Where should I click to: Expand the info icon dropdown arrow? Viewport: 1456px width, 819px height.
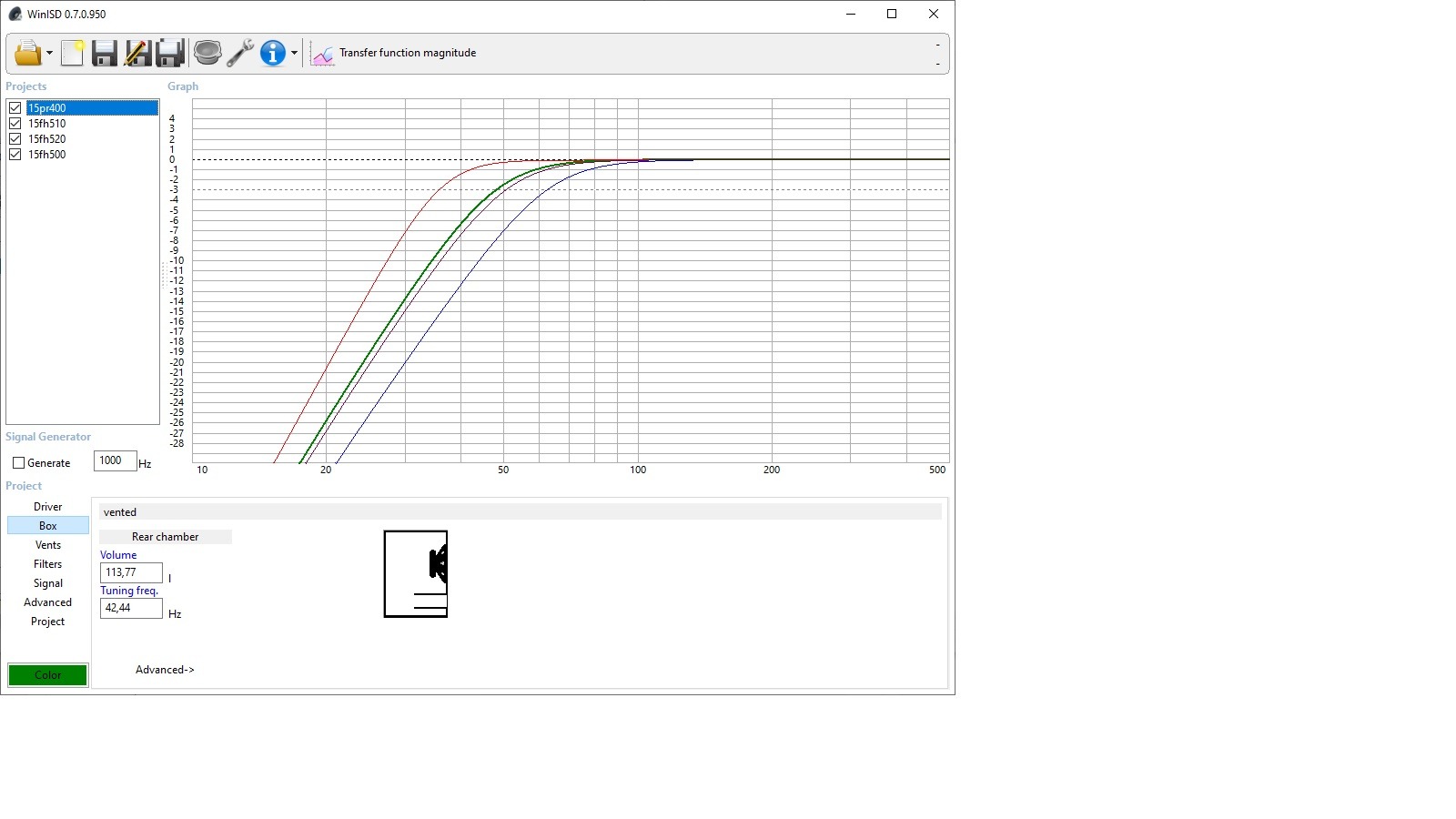click(294, 54)
